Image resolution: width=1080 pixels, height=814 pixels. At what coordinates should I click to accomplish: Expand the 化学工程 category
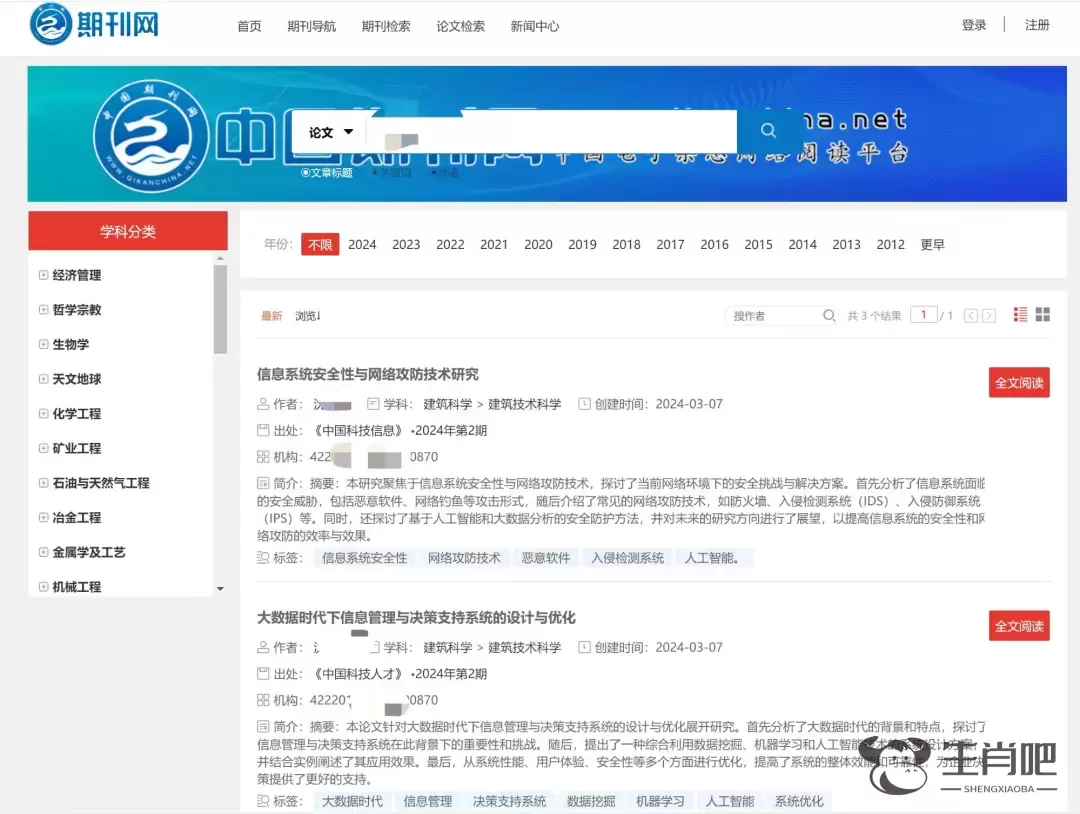[44, 414]
